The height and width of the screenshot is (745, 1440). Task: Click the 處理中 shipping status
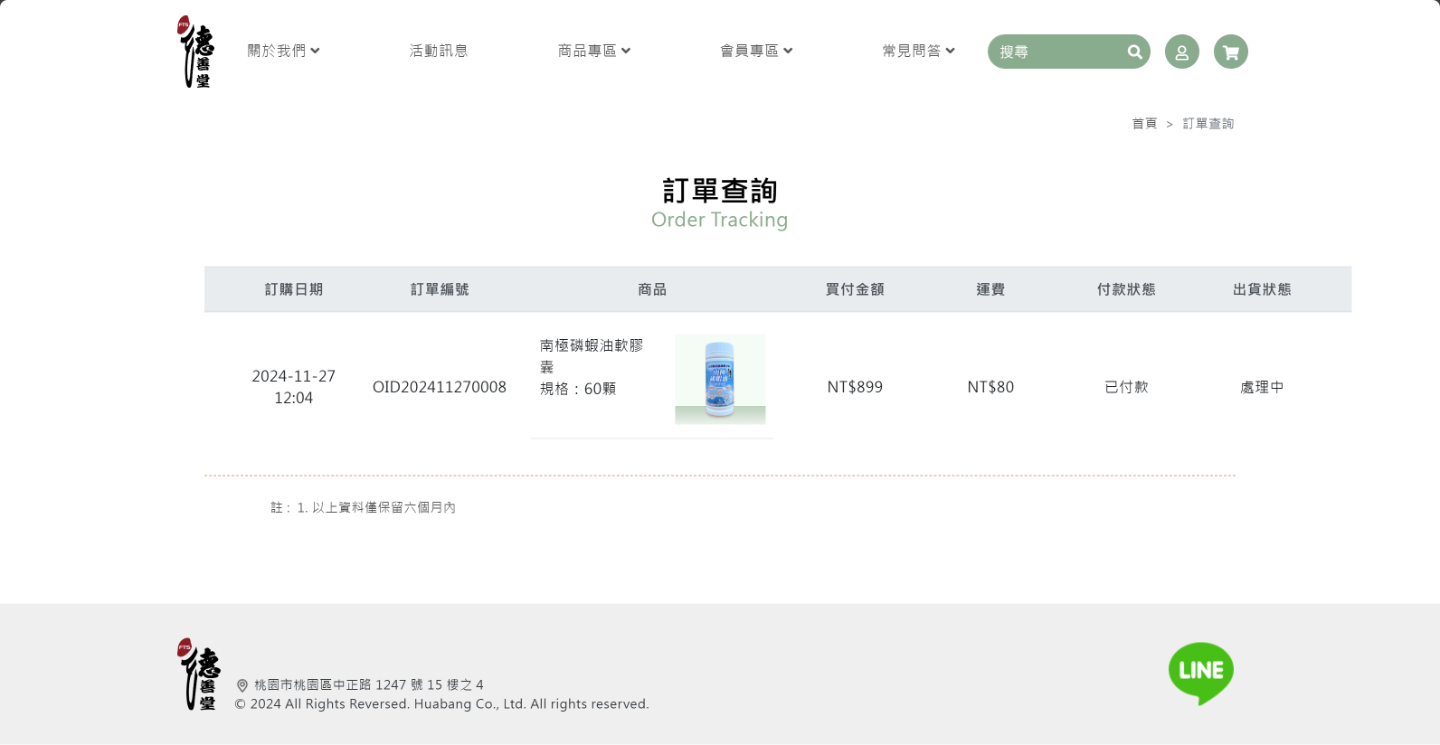coord(1261,387)
